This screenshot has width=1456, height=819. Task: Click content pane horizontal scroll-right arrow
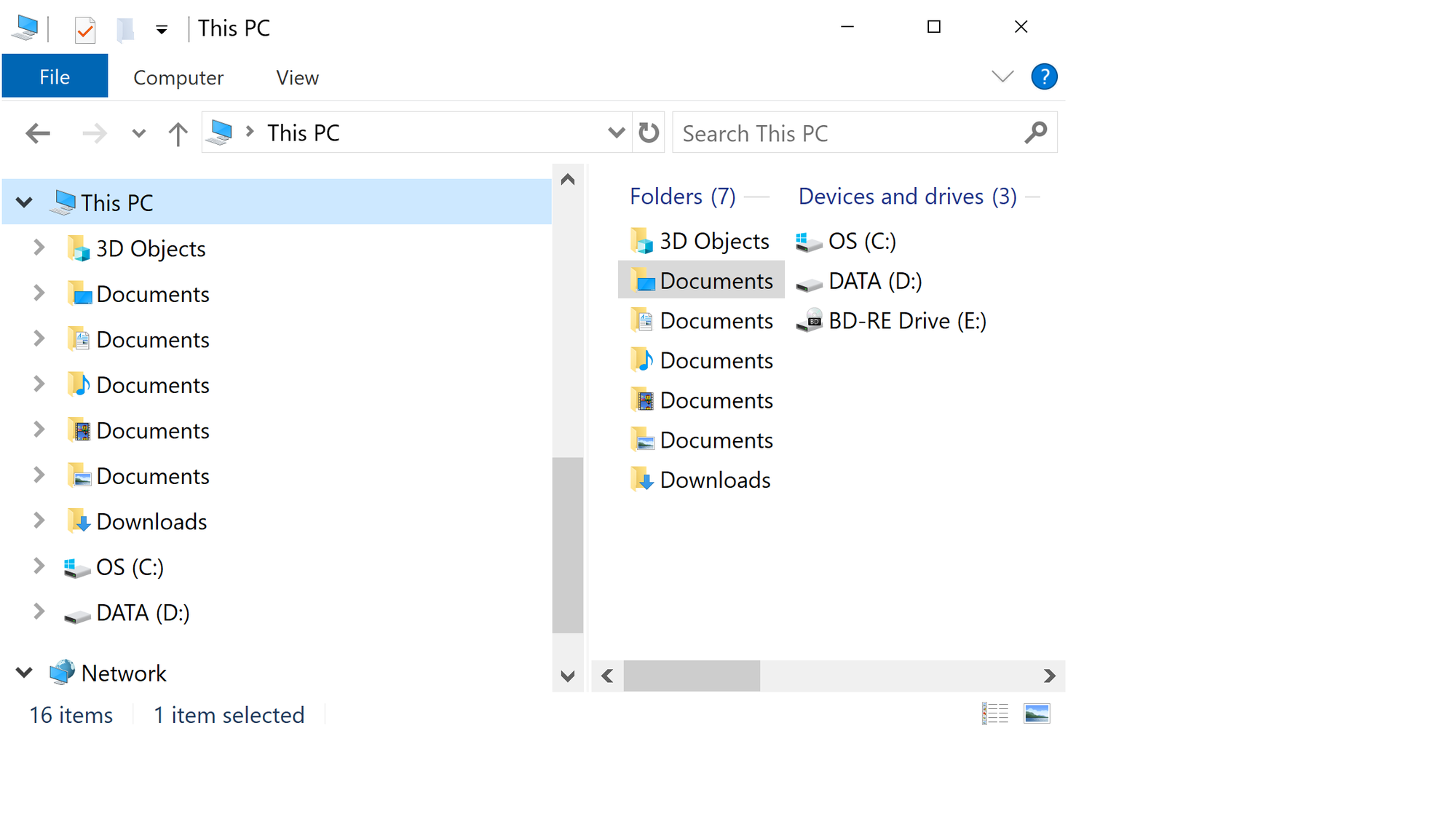[x=1049, y=676]
